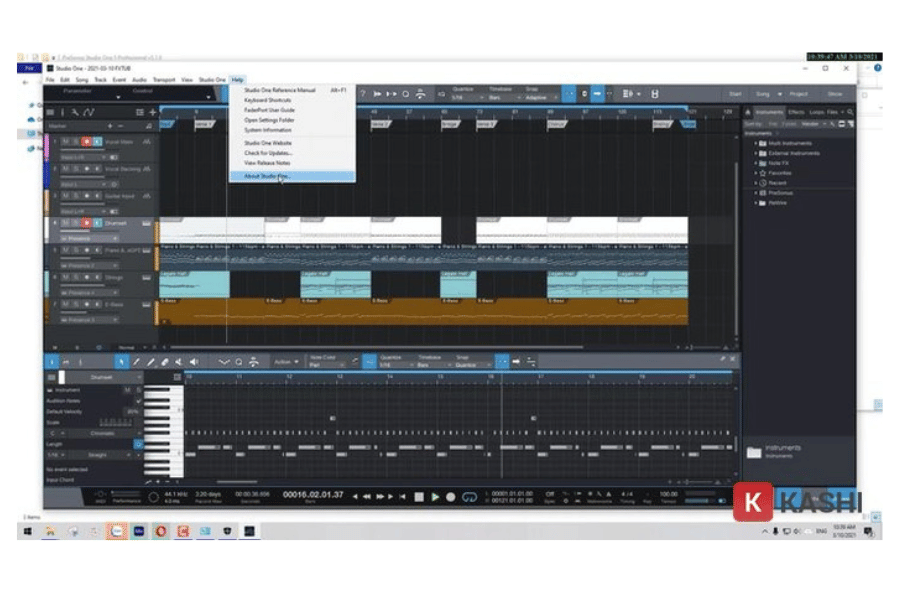This screenshot has height=600, width=900.
Task: Open Keyboard Shortcuts from the Help menu
Action: point(268,99)
